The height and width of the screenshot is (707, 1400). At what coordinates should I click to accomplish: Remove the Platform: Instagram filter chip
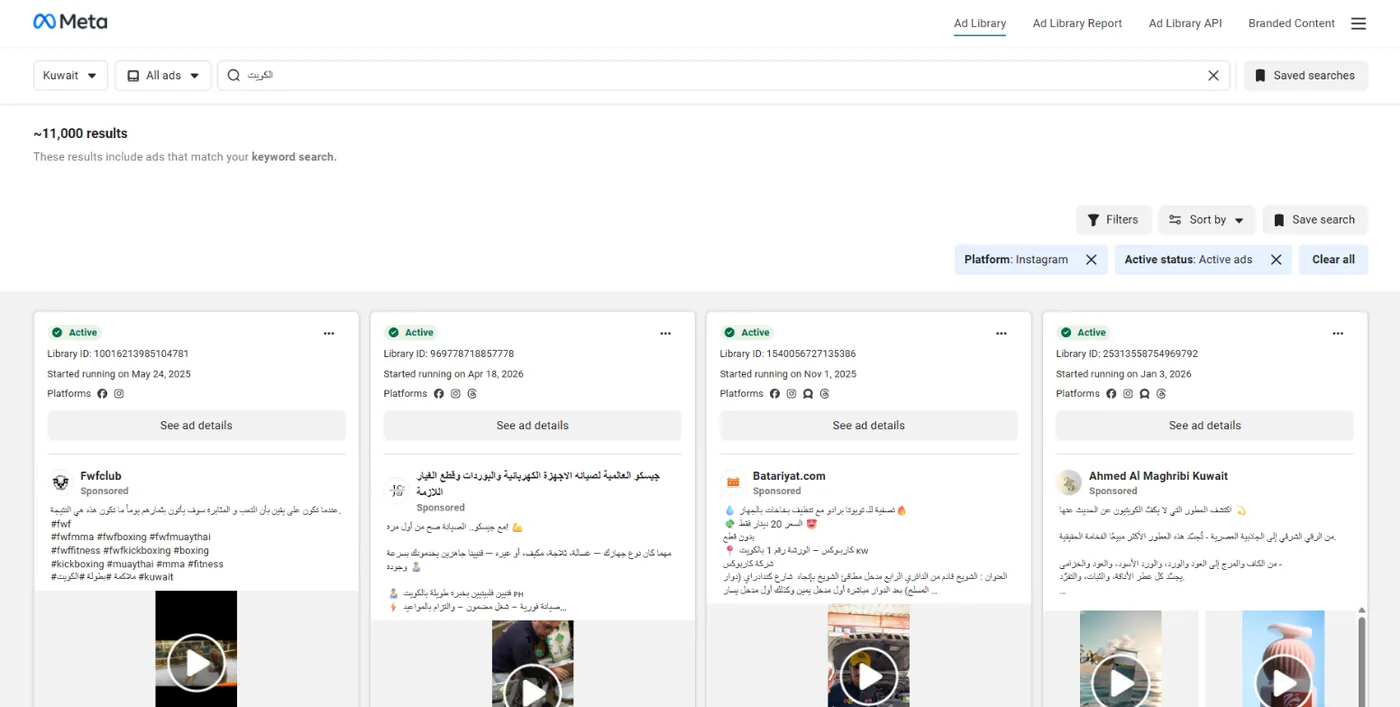click(x=1091, y=259)
